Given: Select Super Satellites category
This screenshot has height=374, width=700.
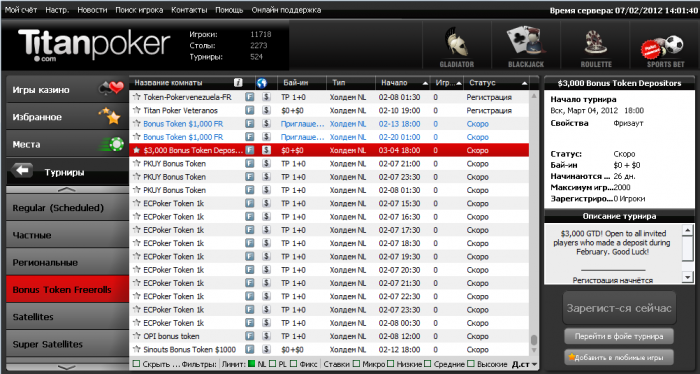Looking at the screenshot, I should click(67, 344).
